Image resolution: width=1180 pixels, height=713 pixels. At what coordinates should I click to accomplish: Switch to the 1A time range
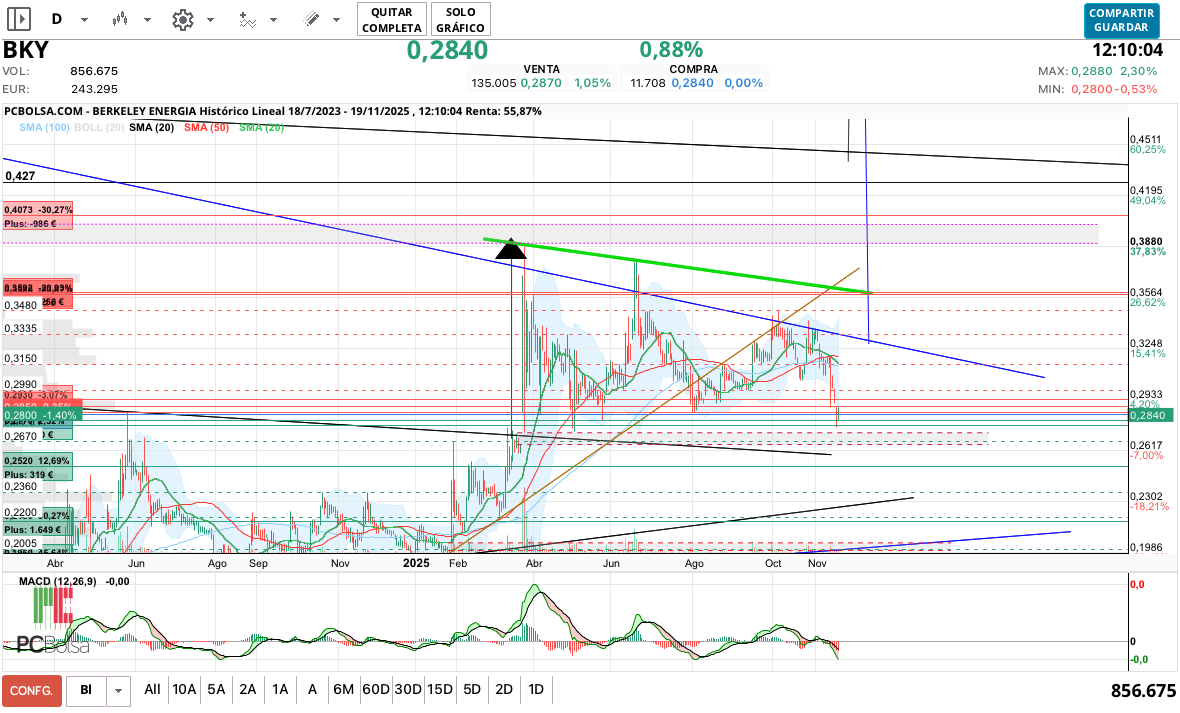tap(280, 690)
